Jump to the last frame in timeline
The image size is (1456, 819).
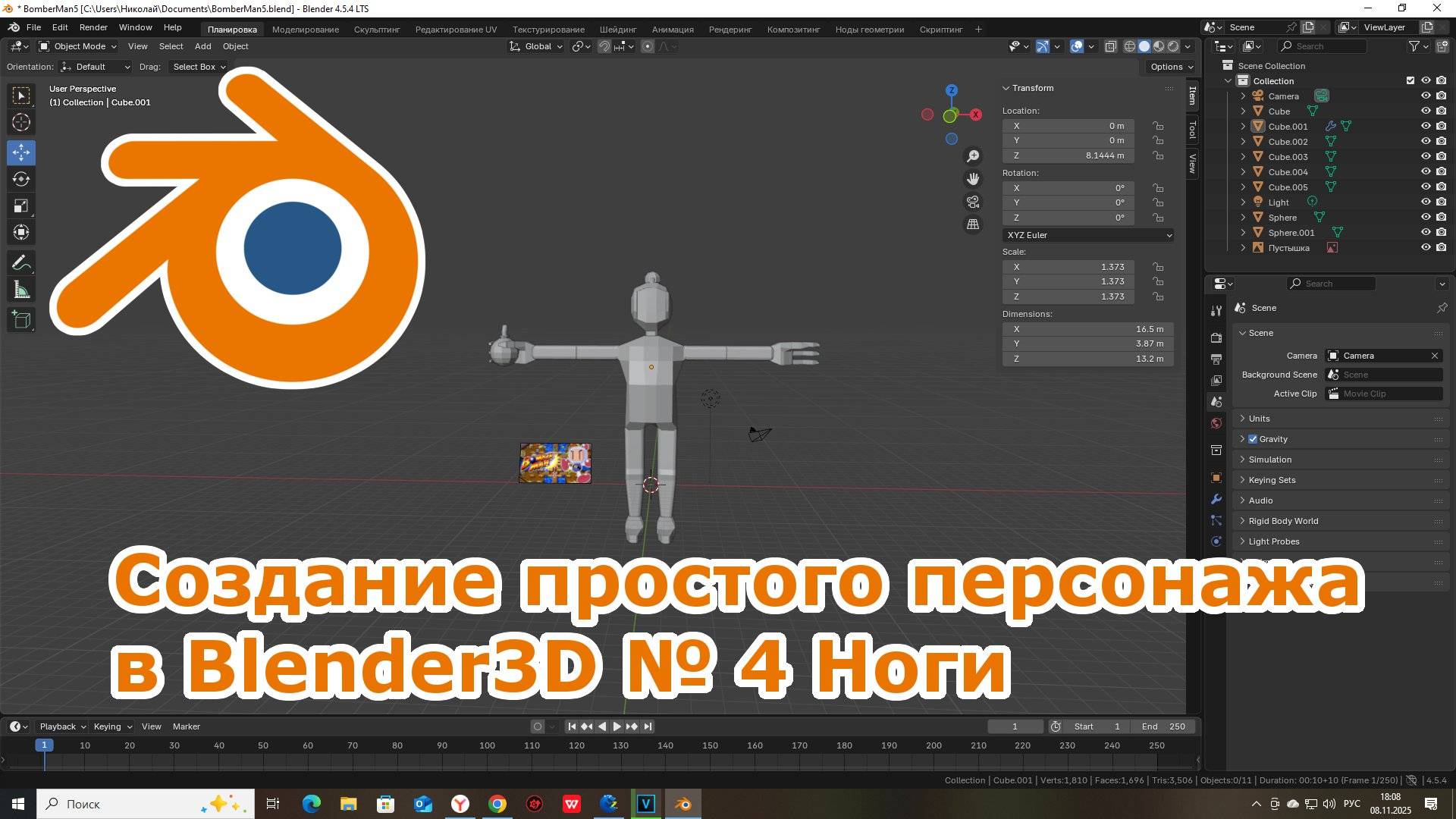648,726
